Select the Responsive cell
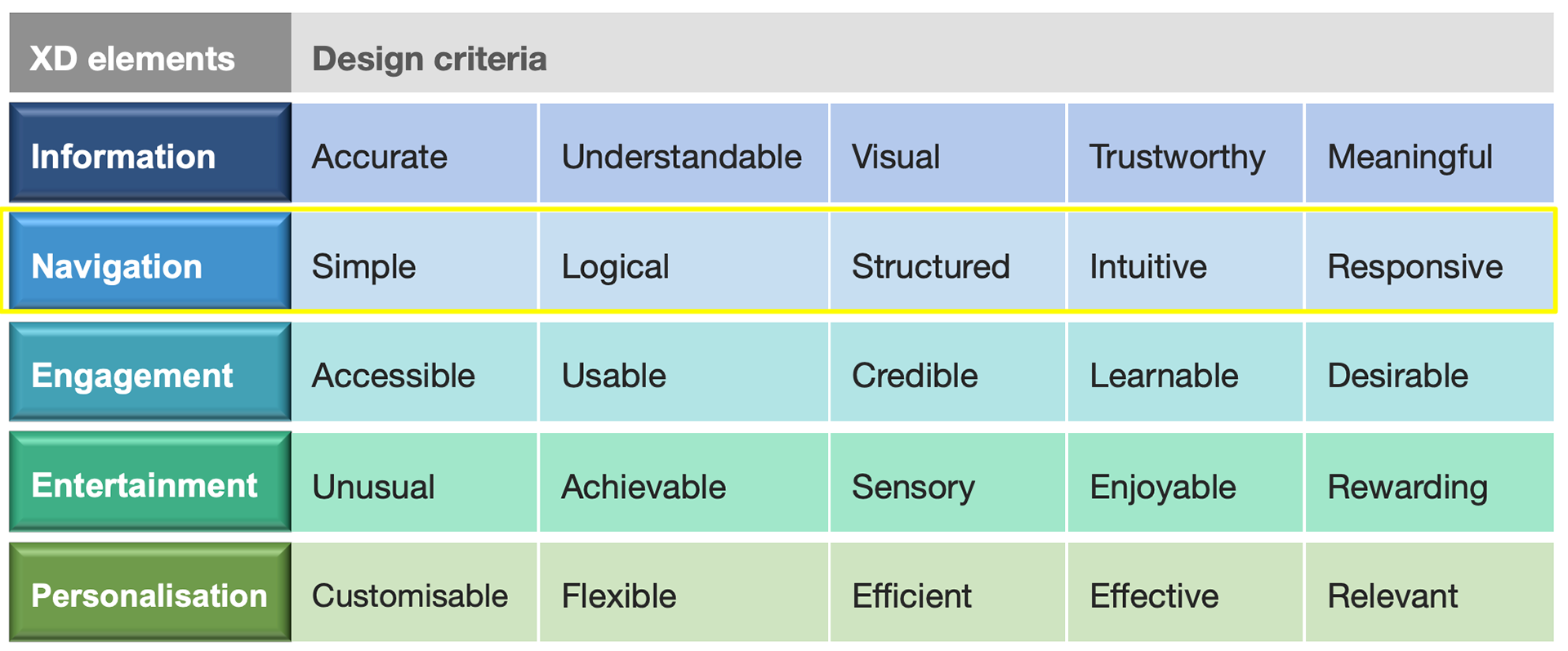Screen dimensions: 1568x651 click(1429, 261)
